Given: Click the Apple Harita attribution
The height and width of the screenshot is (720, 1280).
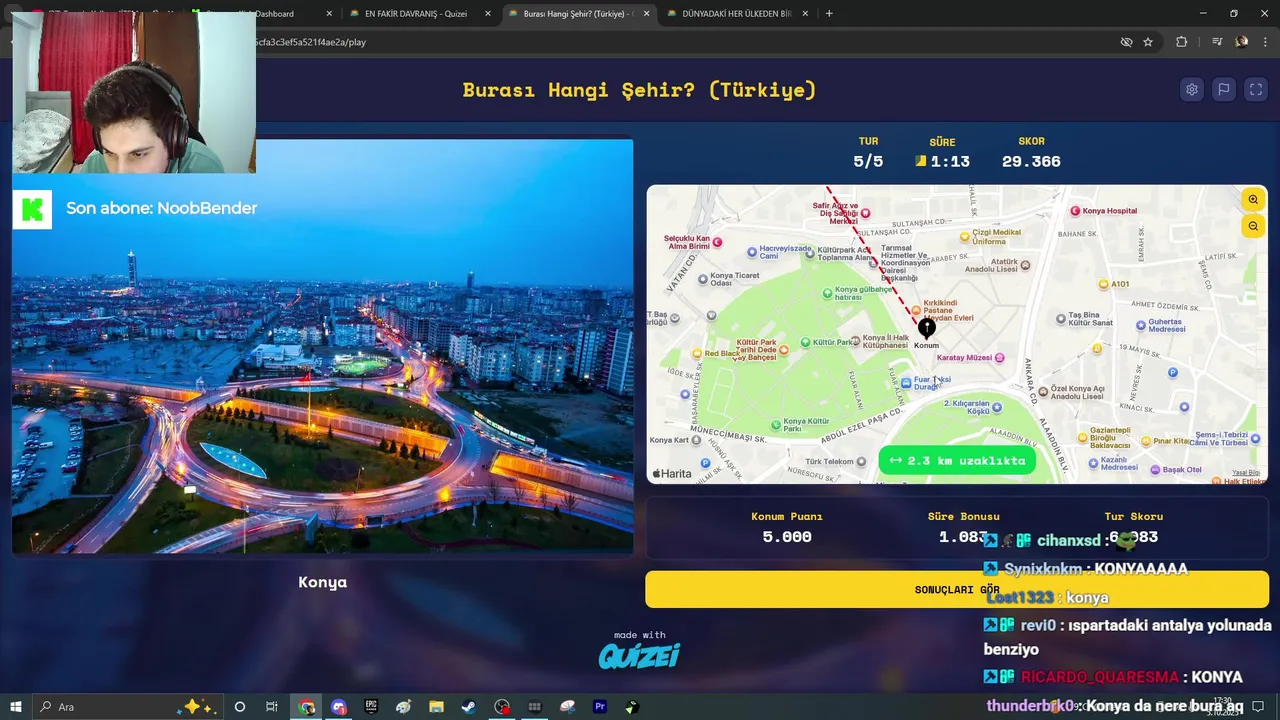Looking at the screenshot, I should coord(672,474).
